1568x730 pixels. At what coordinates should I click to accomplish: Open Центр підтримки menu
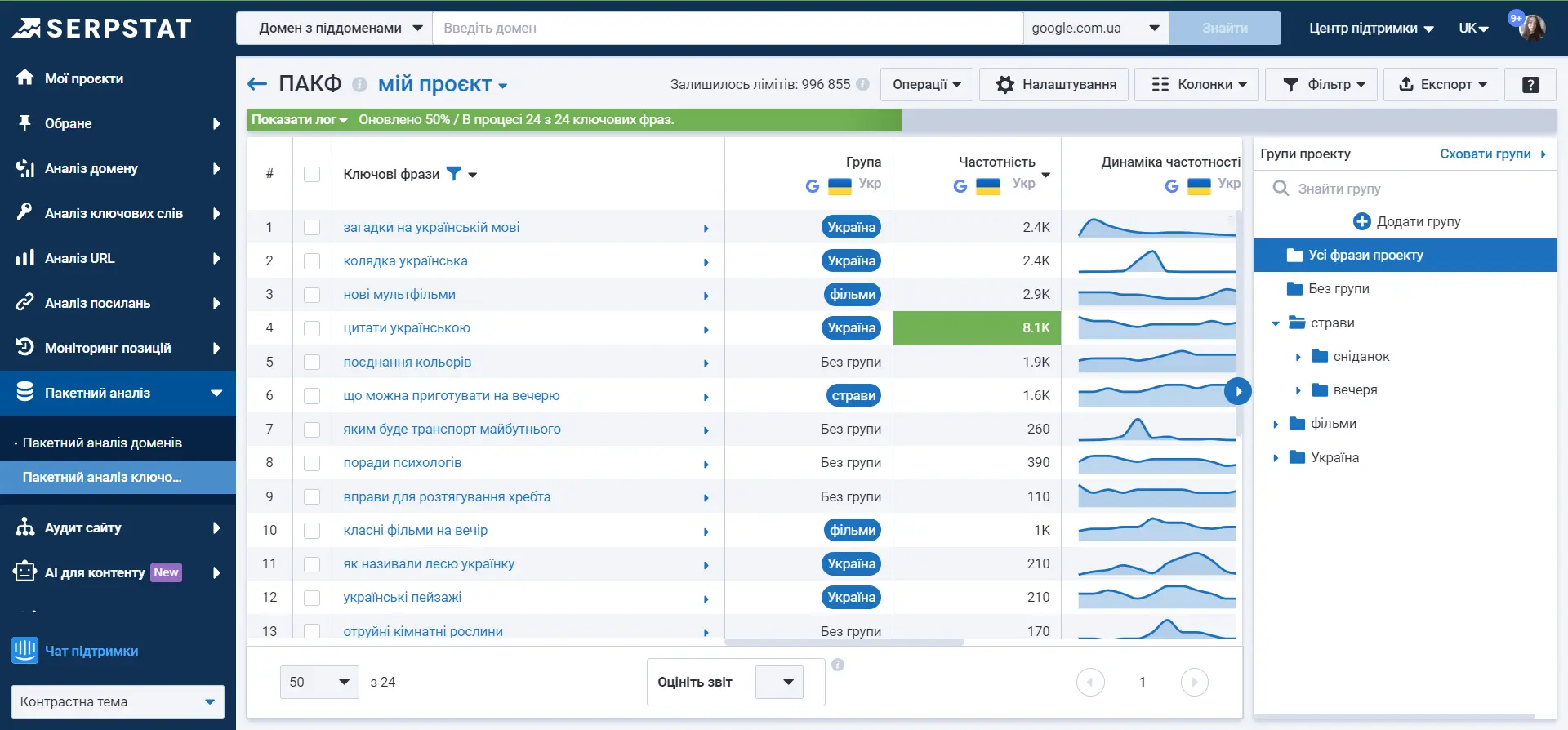[x=1371, y=28]
